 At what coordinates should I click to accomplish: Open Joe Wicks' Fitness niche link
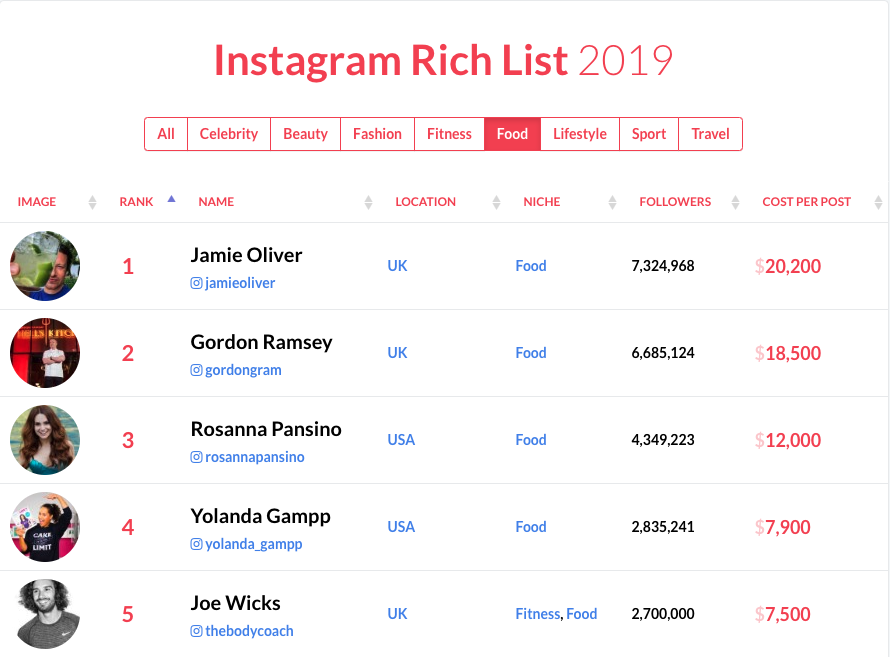[x=538, y=614]
